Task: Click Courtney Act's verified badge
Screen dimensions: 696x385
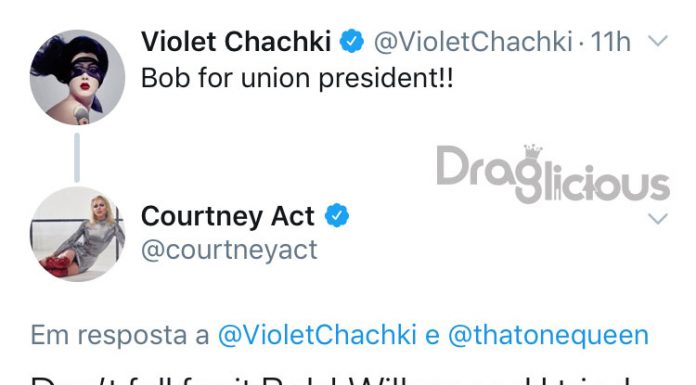Action: (x=337, y=216)
